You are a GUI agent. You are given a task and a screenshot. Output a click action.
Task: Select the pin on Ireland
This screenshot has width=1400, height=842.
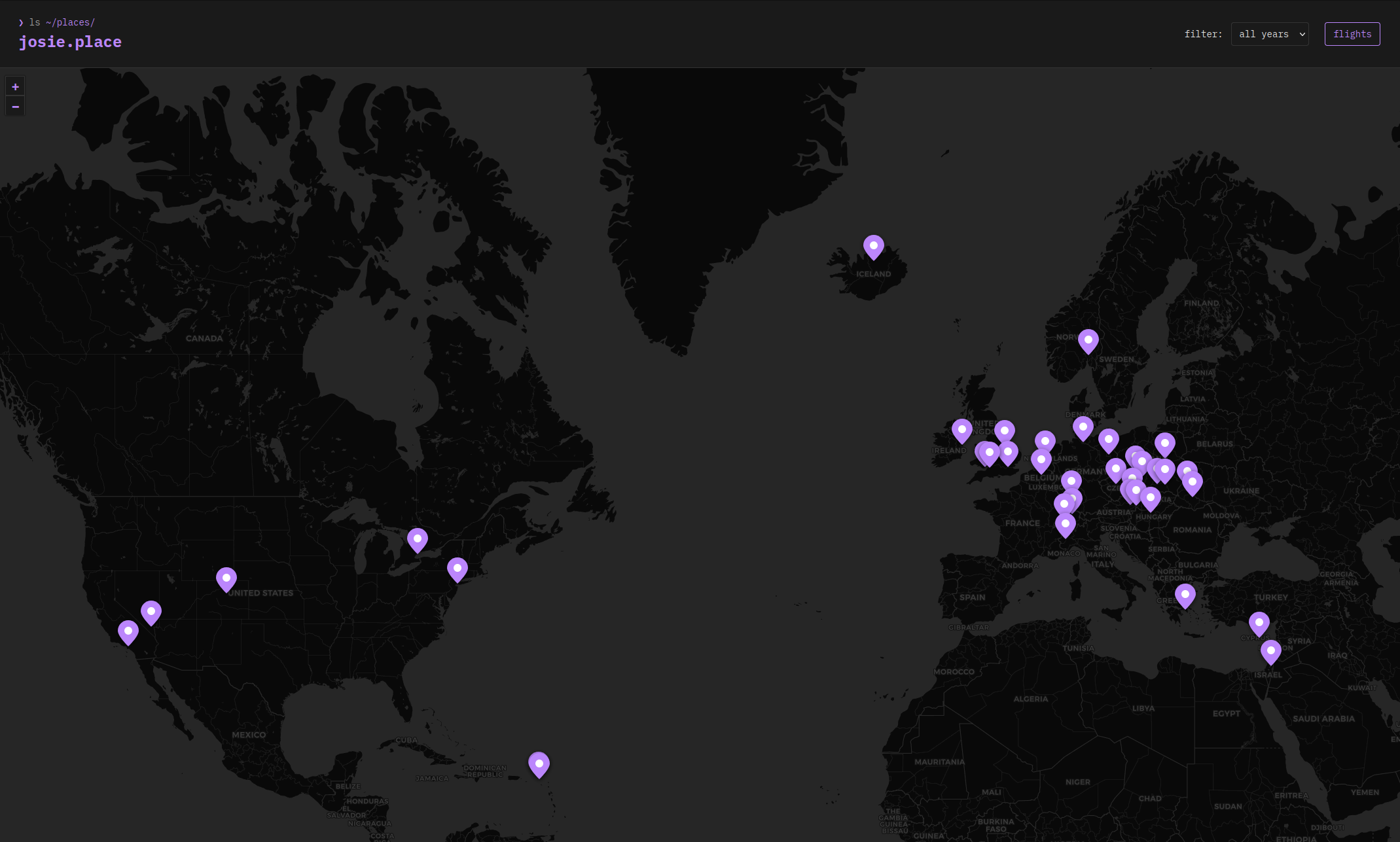click(x=961, y=430)
